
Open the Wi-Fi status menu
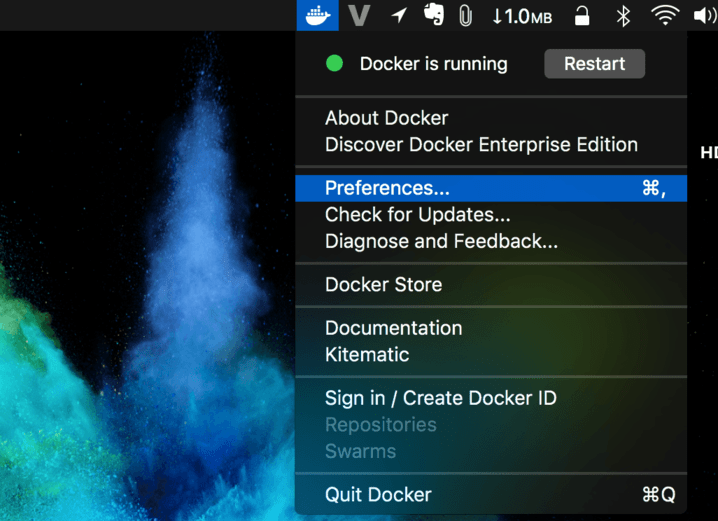click(x=665, y=16)
